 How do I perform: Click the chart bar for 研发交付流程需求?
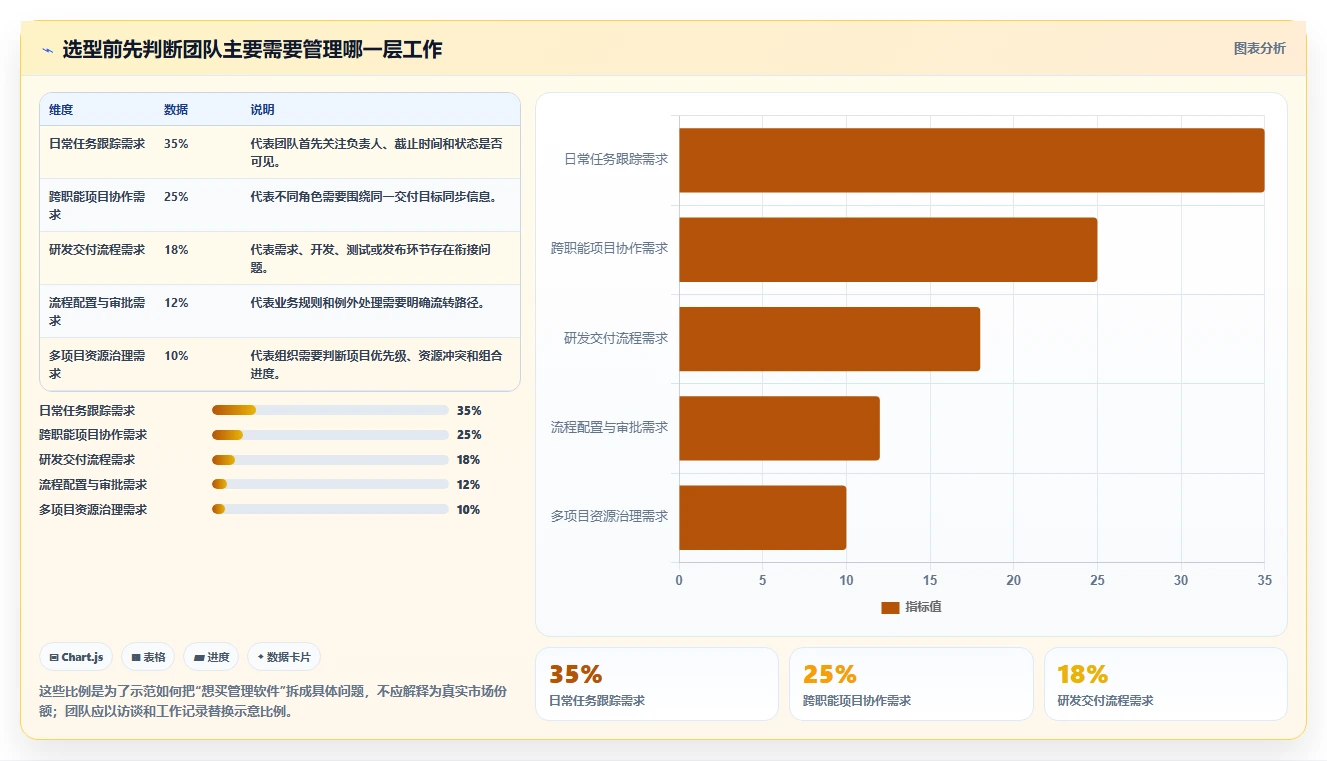[830, 339]
